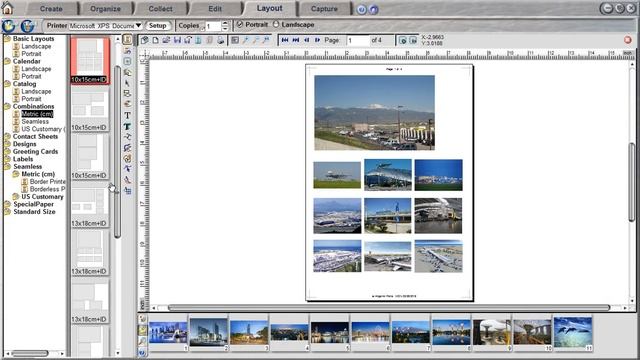This screenshot has width=640, height=360.
Task: Increase copies with the up arrow
Action: coord(225,23)
